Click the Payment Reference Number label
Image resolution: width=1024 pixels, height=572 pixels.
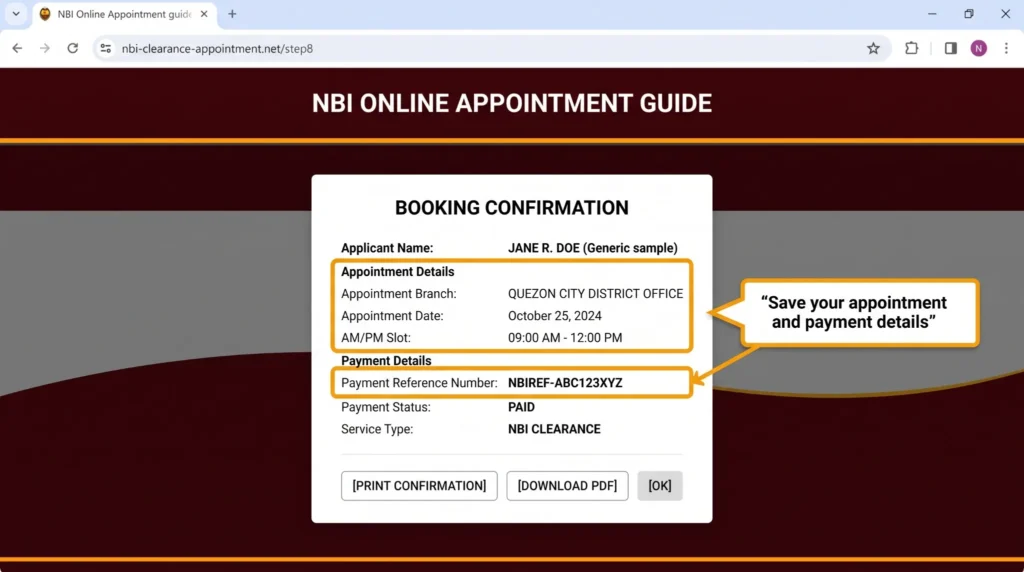click(x=419, y=383)
